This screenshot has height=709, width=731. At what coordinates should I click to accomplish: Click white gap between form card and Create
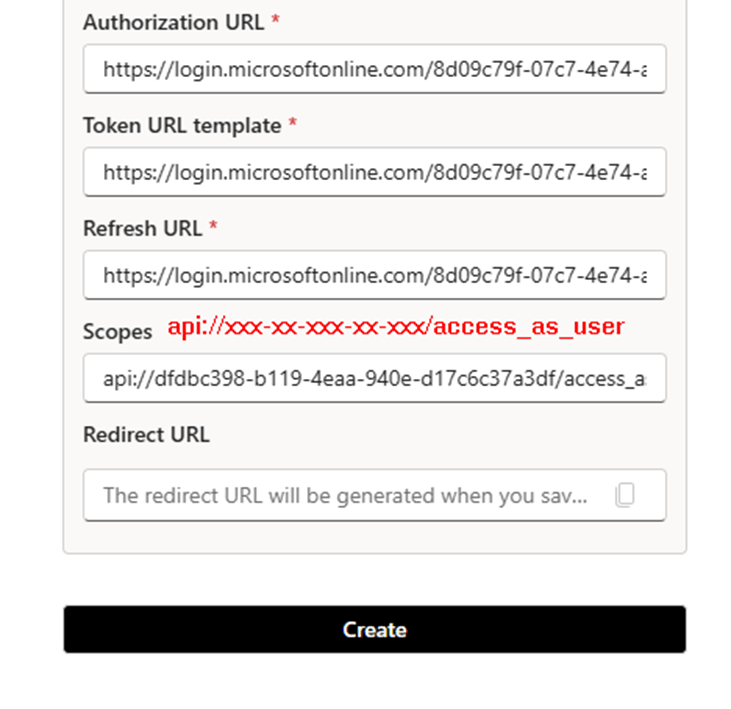[374, 580]
